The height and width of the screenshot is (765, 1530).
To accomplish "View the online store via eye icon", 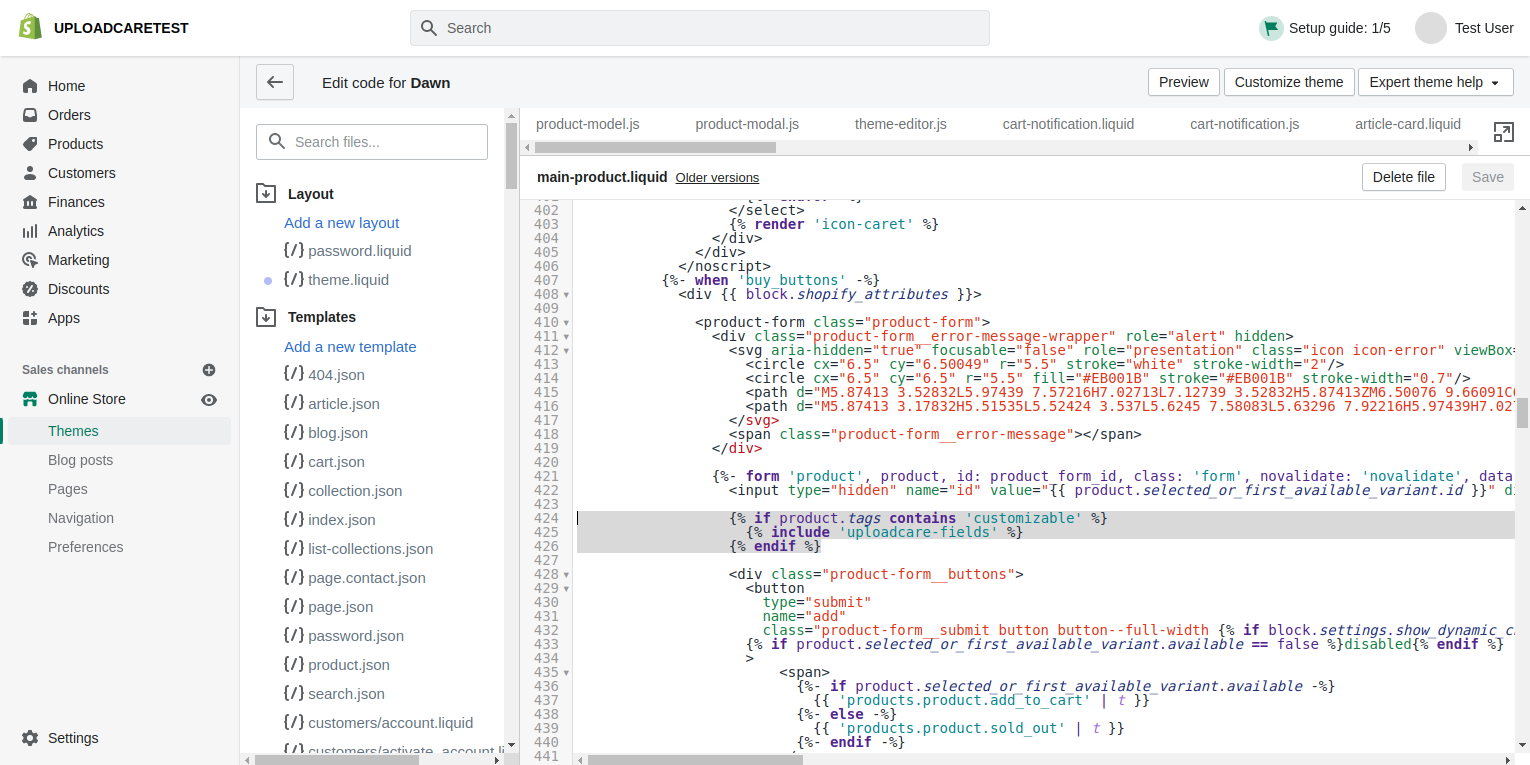I will 209,399.
